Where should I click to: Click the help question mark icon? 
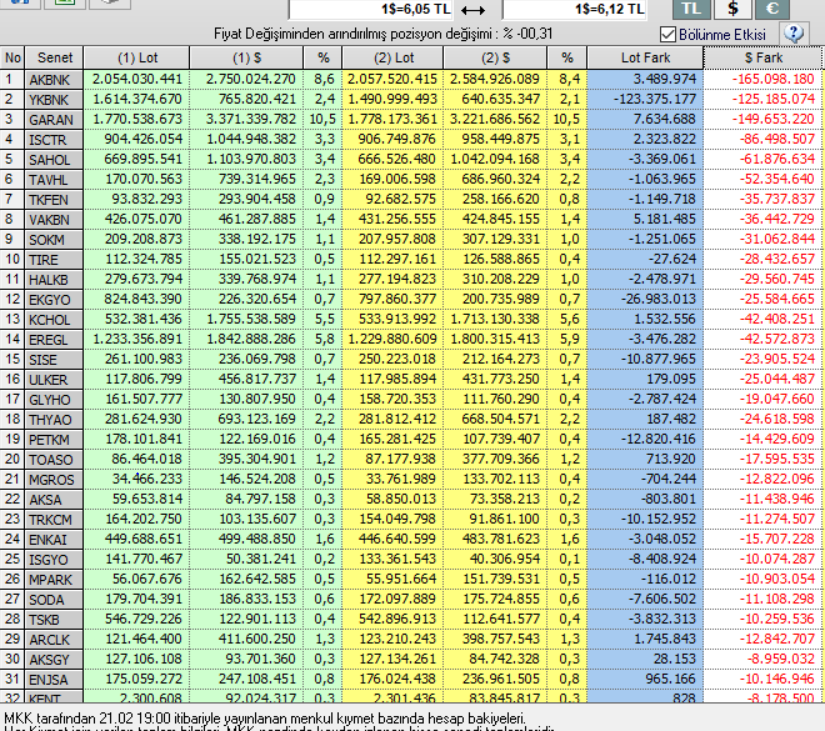click(x=794, y=34)
